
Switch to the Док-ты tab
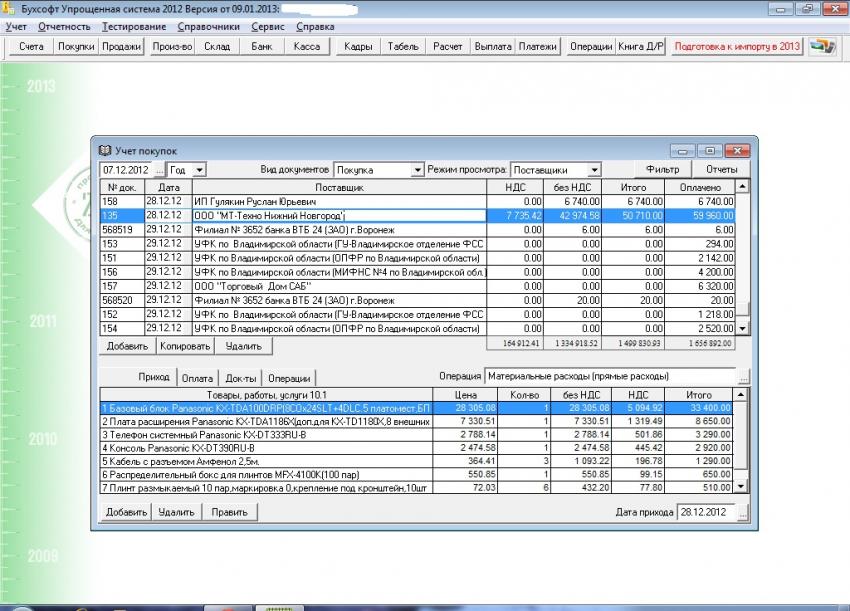coord(240,378)
